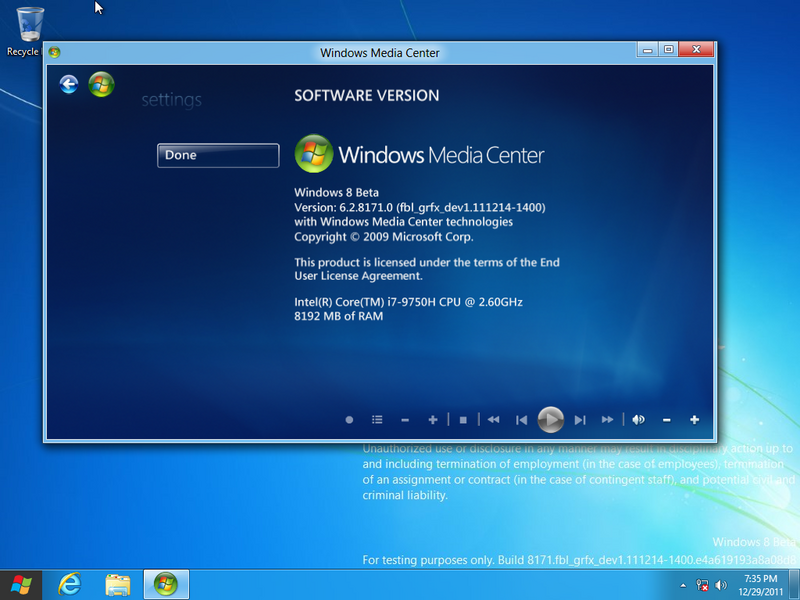800x600 pixels.
Task: Click the 'Intel(R) Core(TM) i7-9750H' CPU line
Action: pyautogui.click(x=408, y=302)
